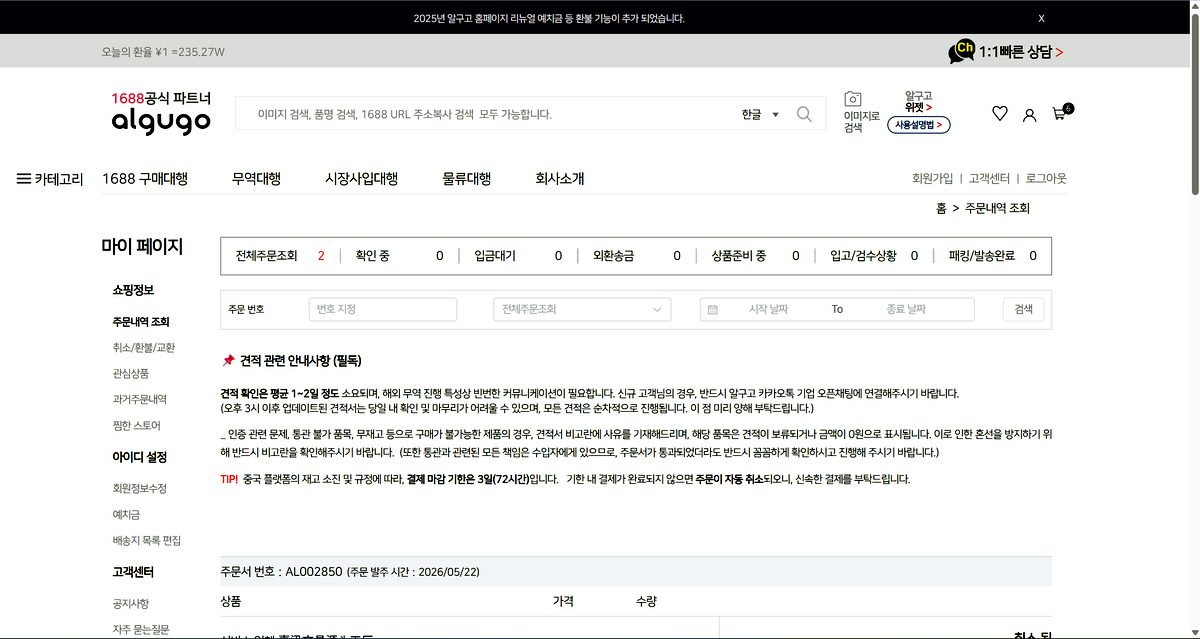The image size is (1200, 639).
Task: Open the 무역대행 menu
Action: click(256, 179)
